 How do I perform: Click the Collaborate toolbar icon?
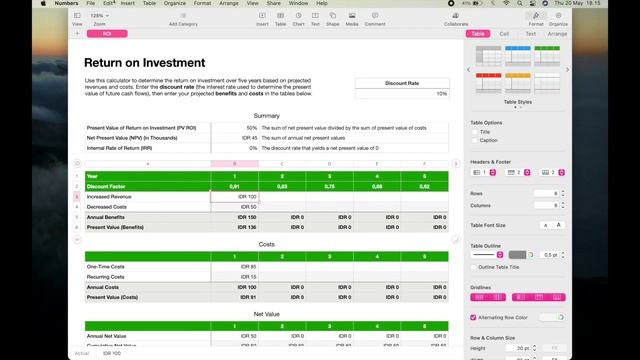pos(456,16)
